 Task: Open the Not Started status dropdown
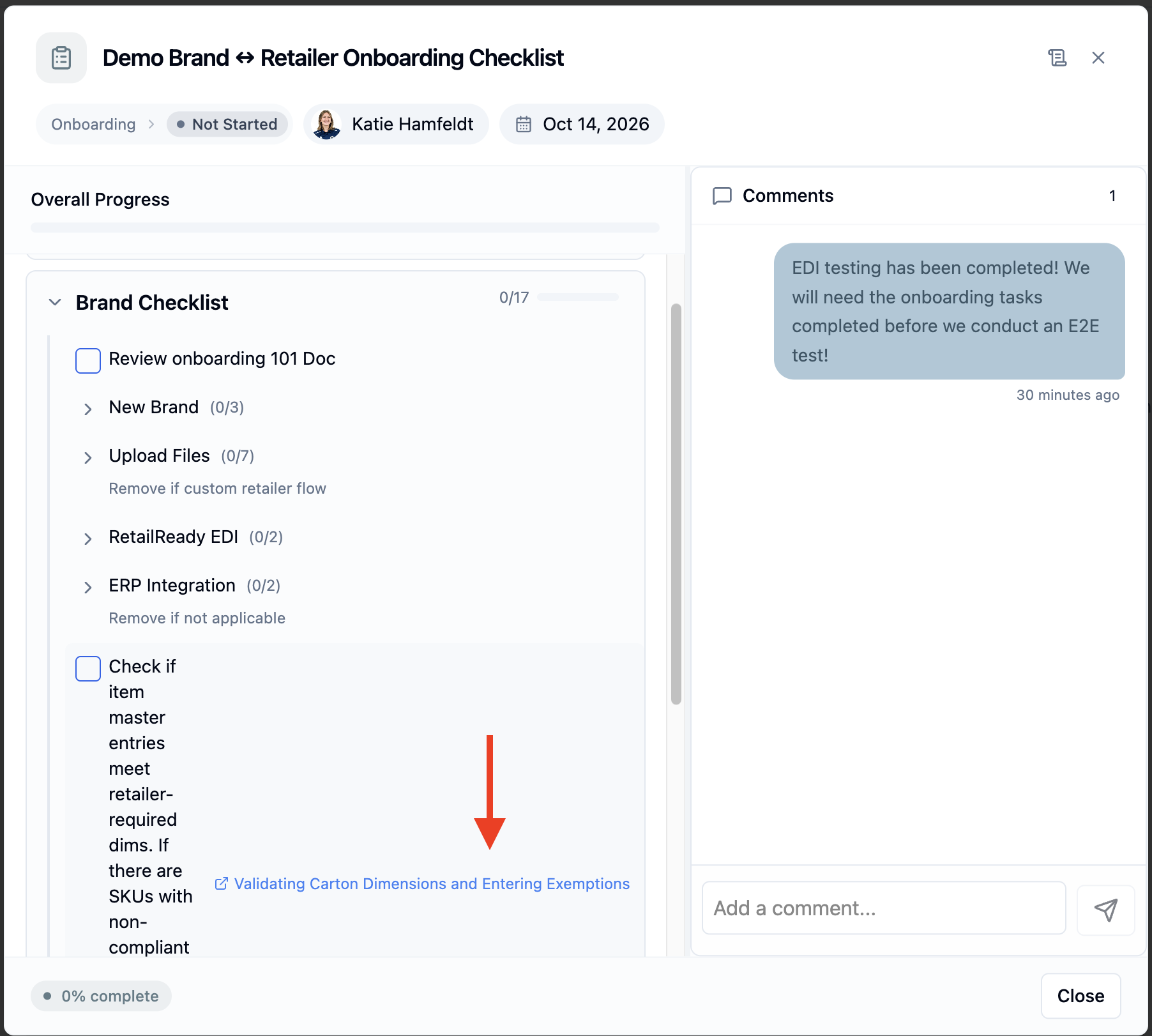tap(227, 124)
